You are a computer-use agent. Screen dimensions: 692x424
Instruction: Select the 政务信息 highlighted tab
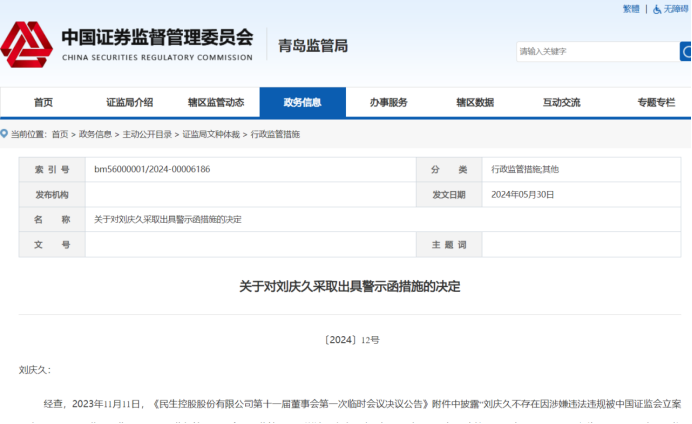[x=302, y=102]
